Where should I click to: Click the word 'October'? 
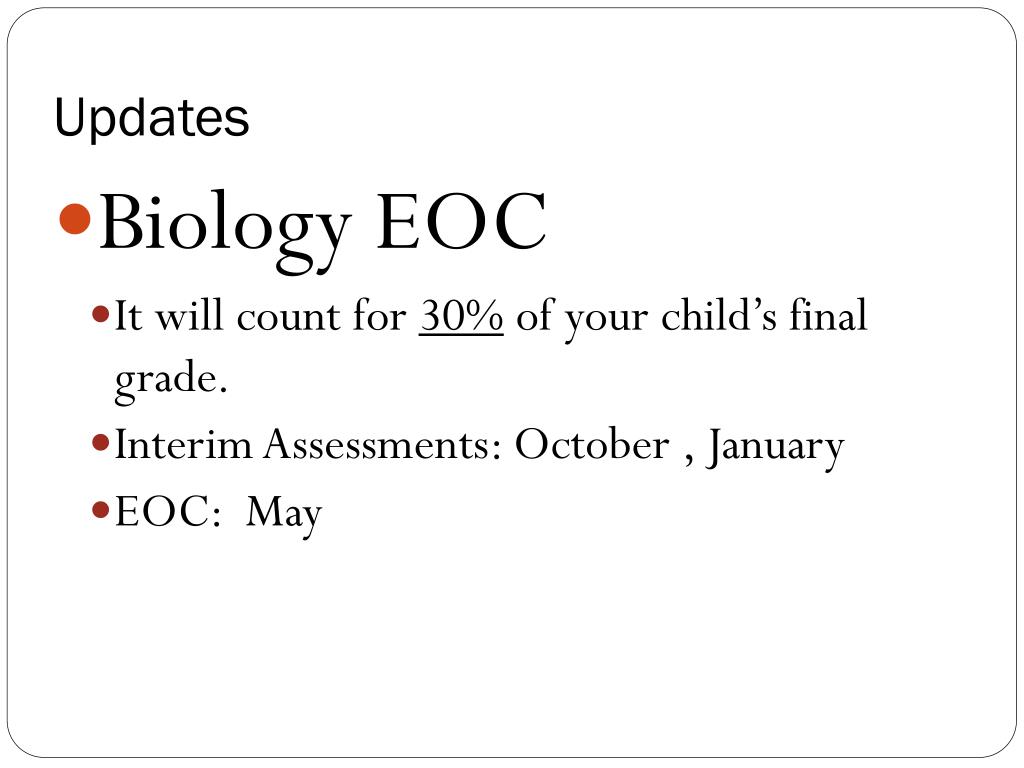[x=591, y=445]
